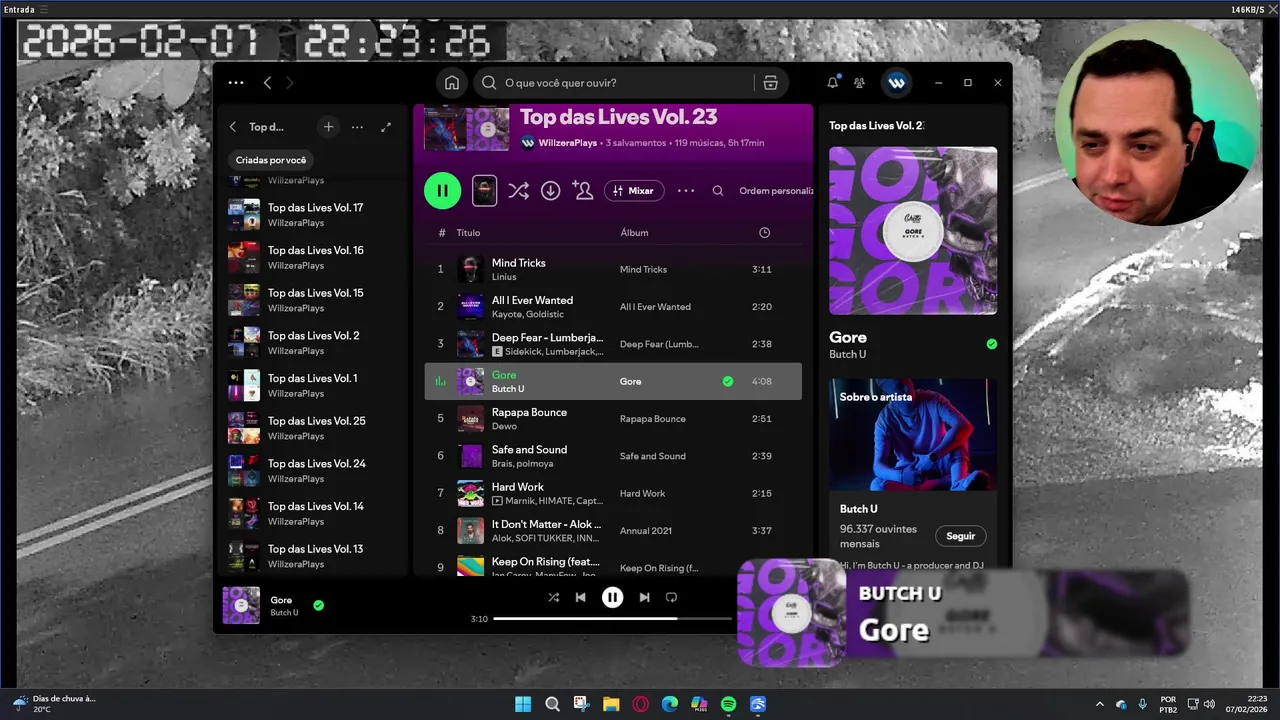
Task: Pause playlist with the green button
Action: coord(442,190)
